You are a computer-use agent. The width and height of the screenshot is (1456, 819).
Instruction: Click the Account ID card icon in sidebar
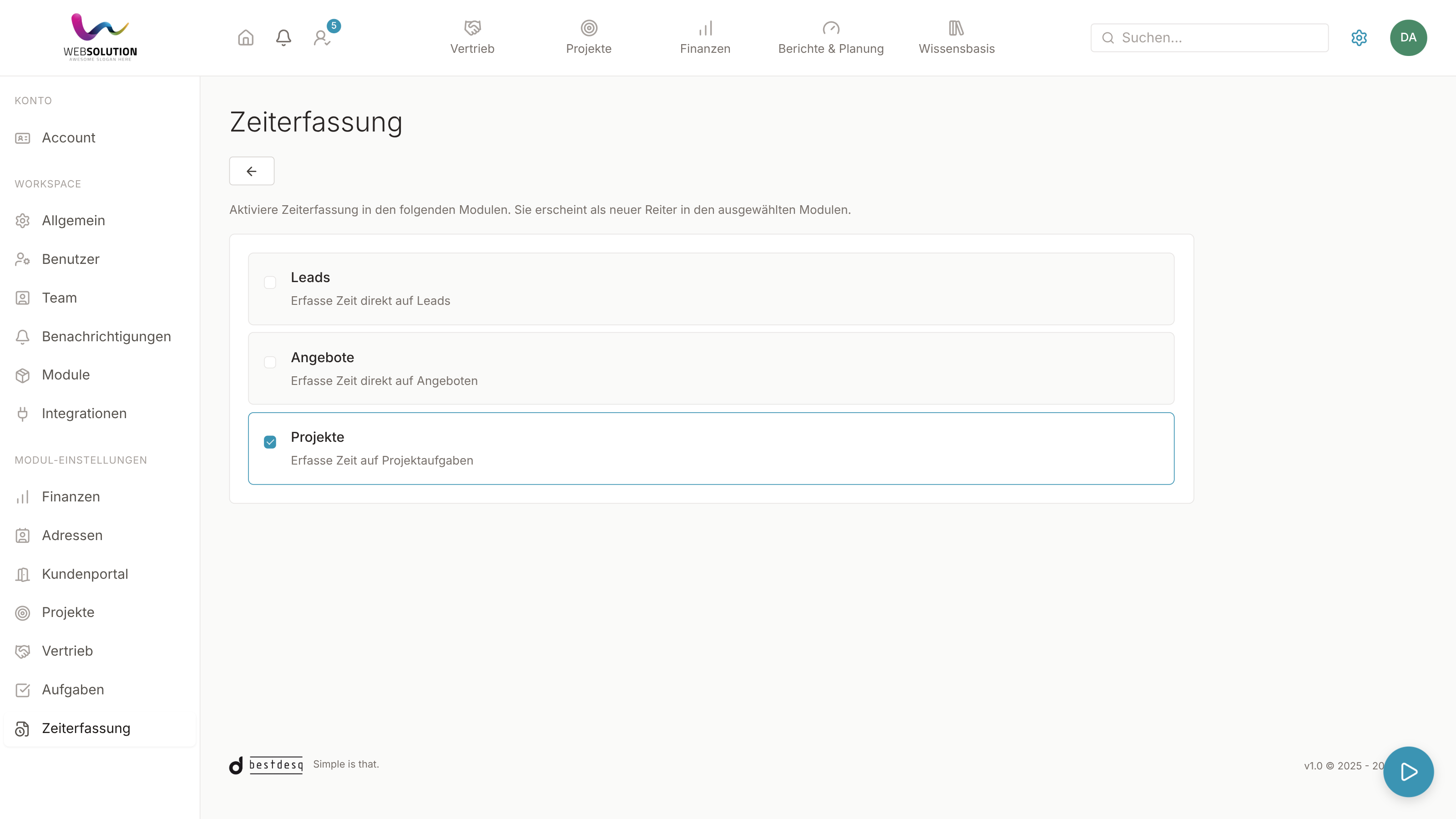tap(23, 138)
